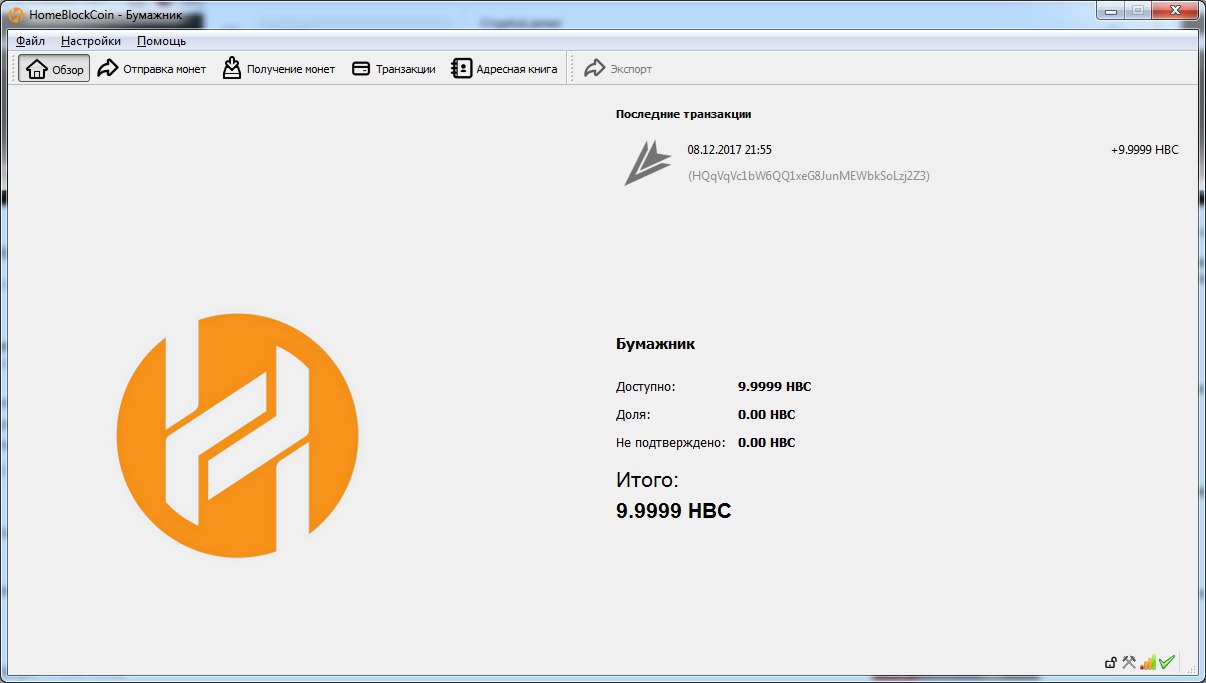
Task: Minimize the HomeBlockCoin window
Action: 1111,10
